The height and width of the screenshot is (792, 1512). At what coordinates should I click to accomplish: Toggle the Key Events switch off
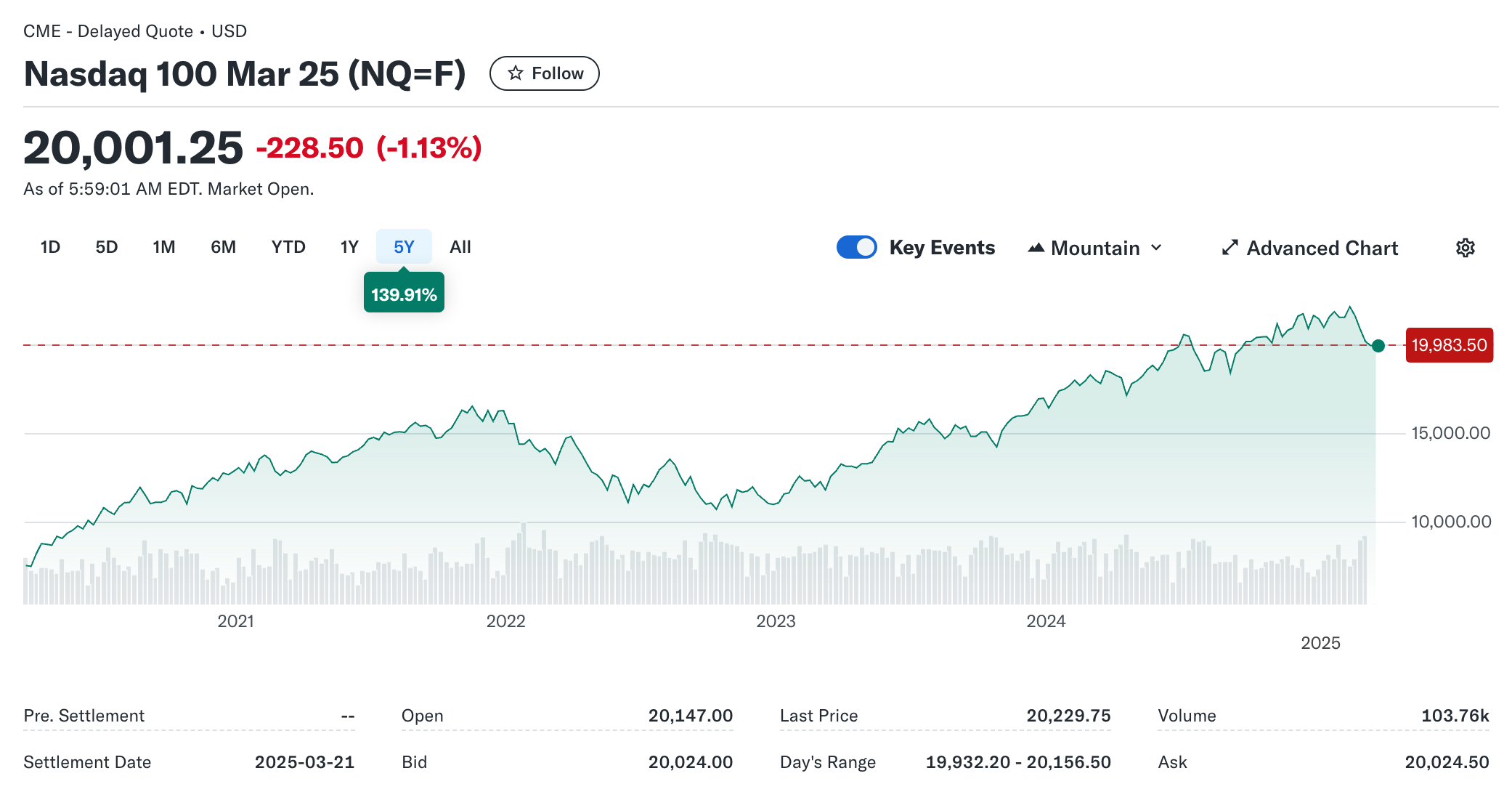coord(857,247)
